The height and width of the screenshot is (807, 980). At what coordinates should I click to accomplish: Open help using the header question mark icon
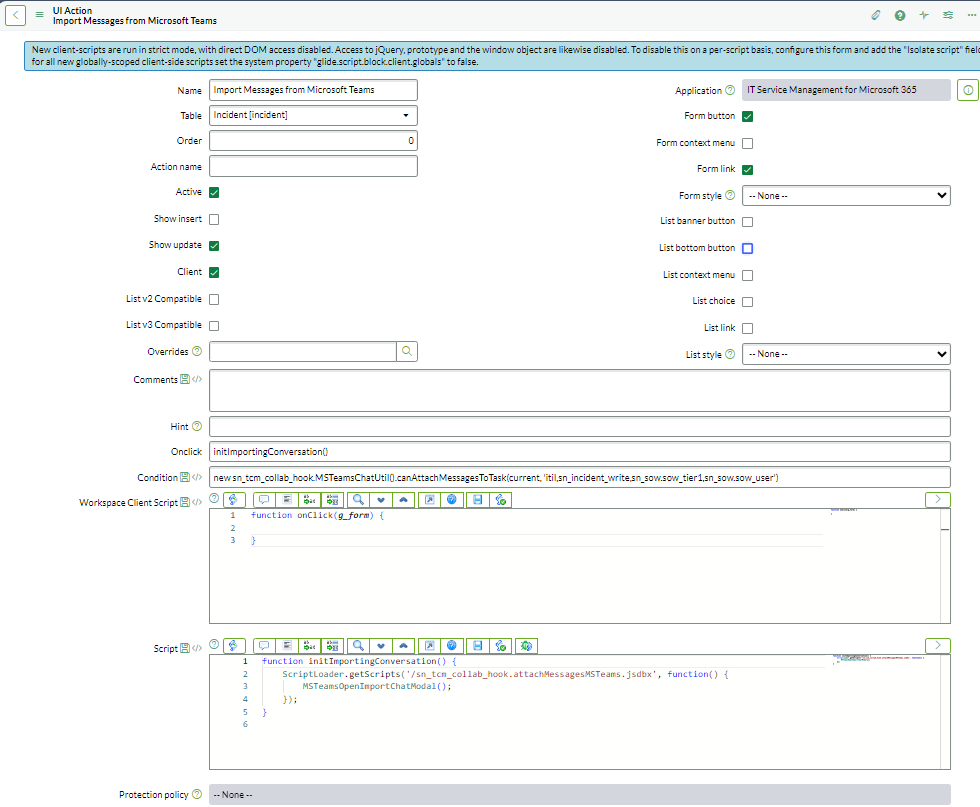(899, 15)
